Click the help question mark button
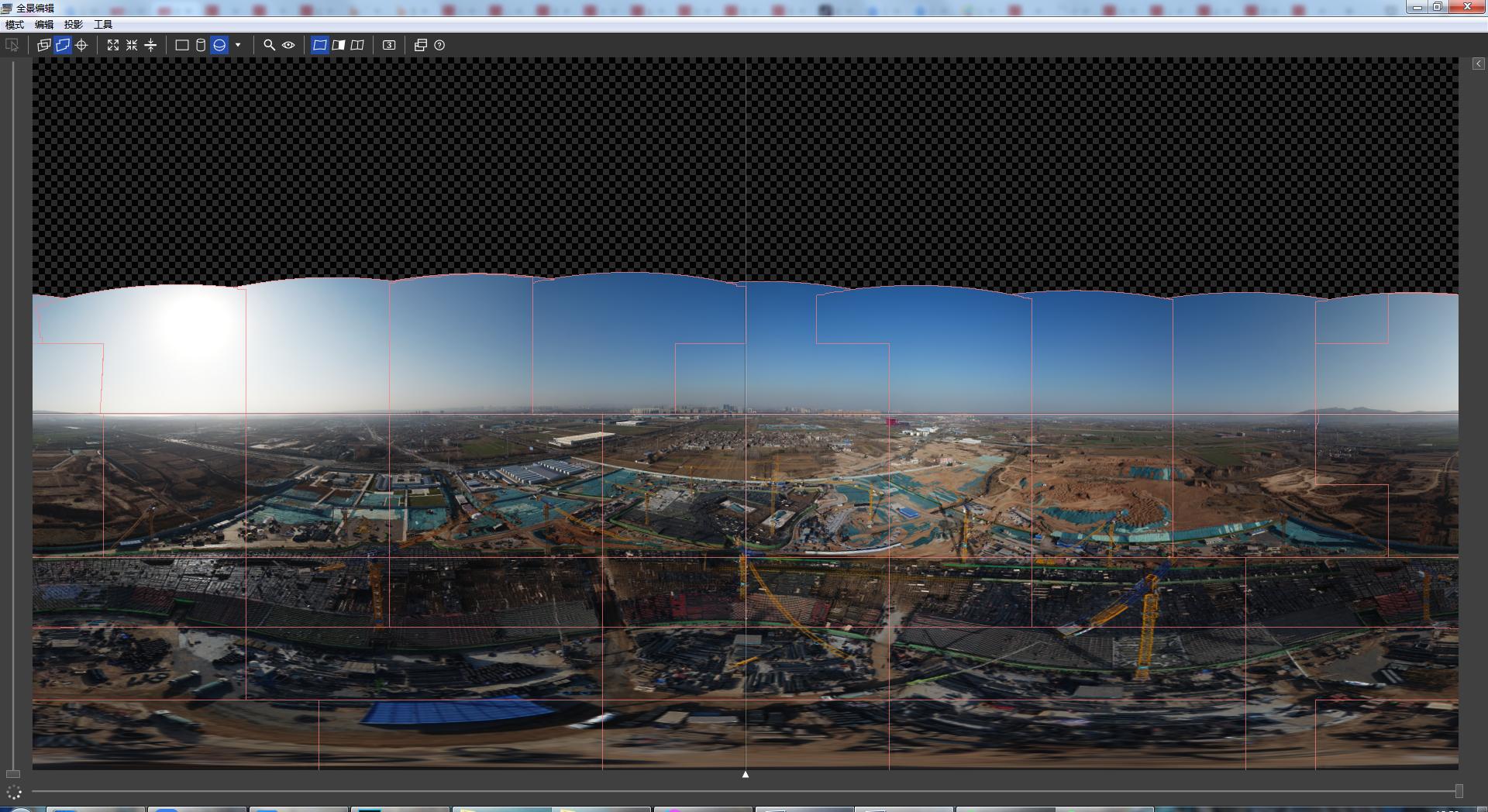 tap(439, 45)
